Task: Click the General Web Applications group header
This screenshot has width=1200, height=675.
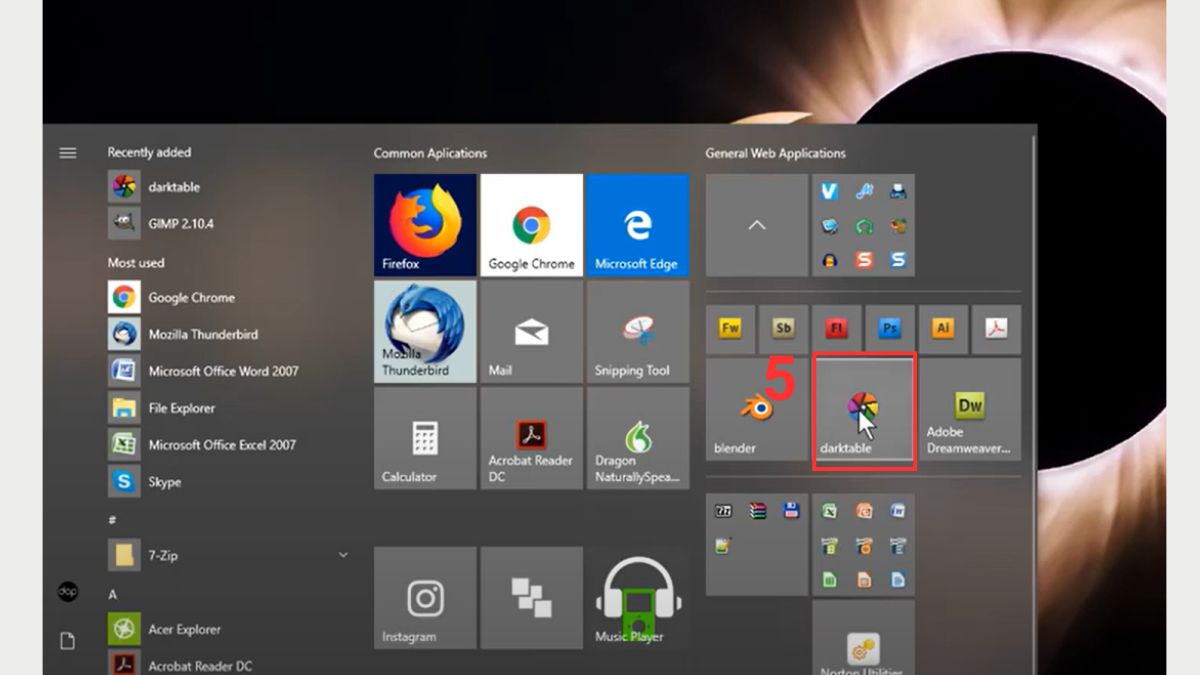Action: click(775, 153)
